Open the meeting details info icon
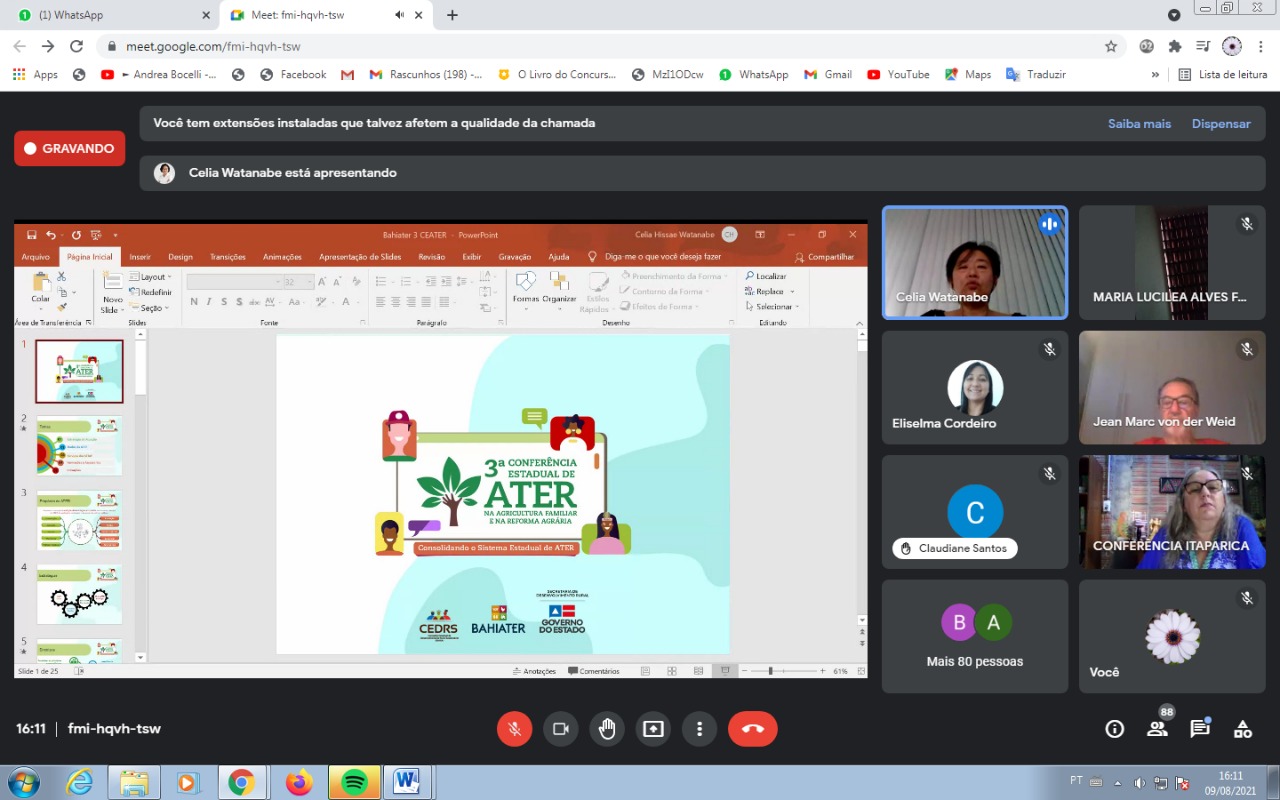The height and width of the screenshot is (800, 1280). point(1114,729)
